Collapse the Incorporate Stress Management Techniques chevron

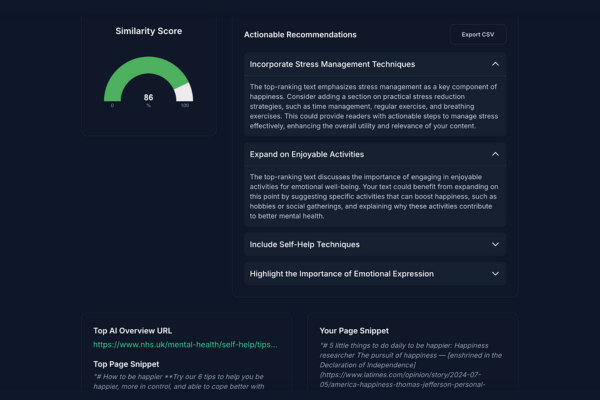pyautogui.click(x=495, y=64)
